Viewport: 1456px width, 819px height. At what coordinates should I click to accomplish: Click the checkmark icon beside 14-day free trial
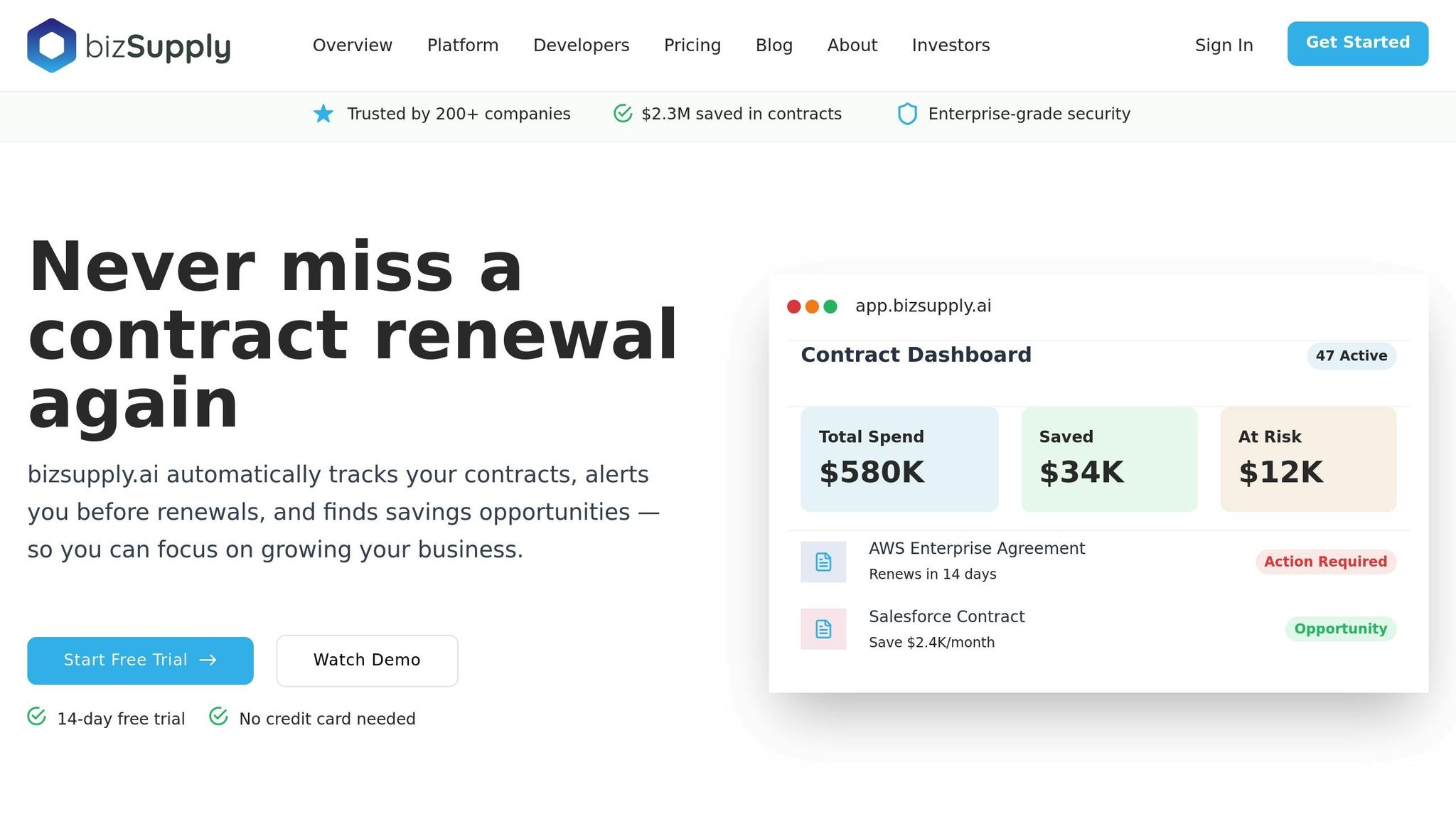pos(37,717)
